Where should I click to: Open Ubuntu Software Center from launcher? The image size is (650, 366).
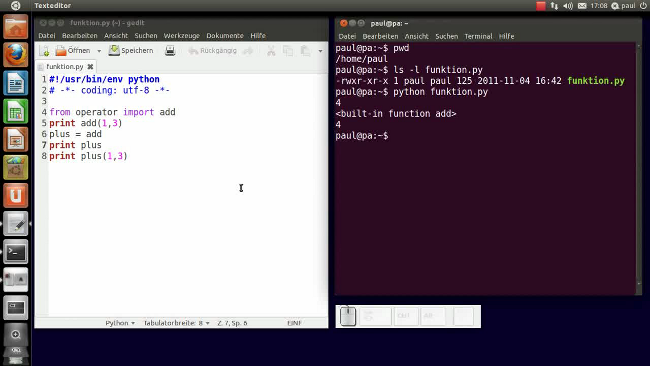[16, 167]
